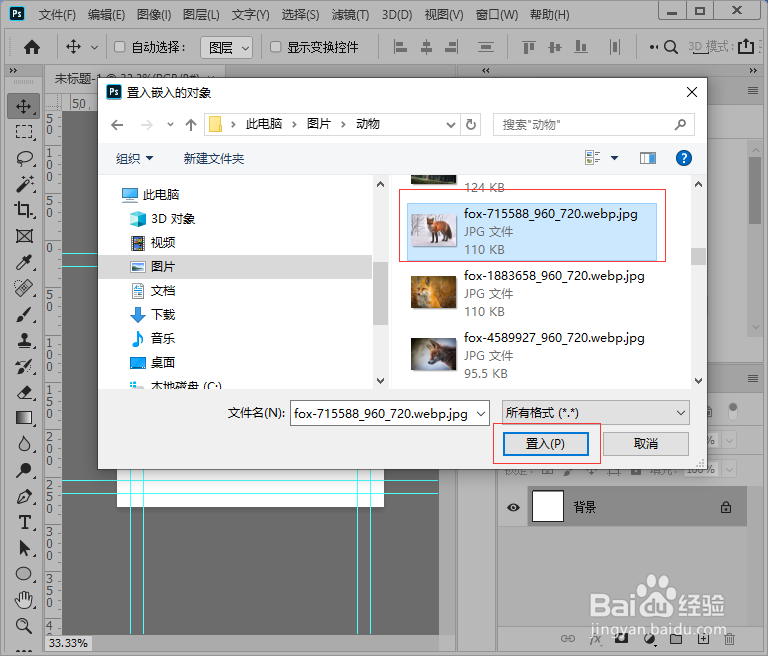Hide the 背景 layer with eye icon
The image size is (768, 656).
513,507
